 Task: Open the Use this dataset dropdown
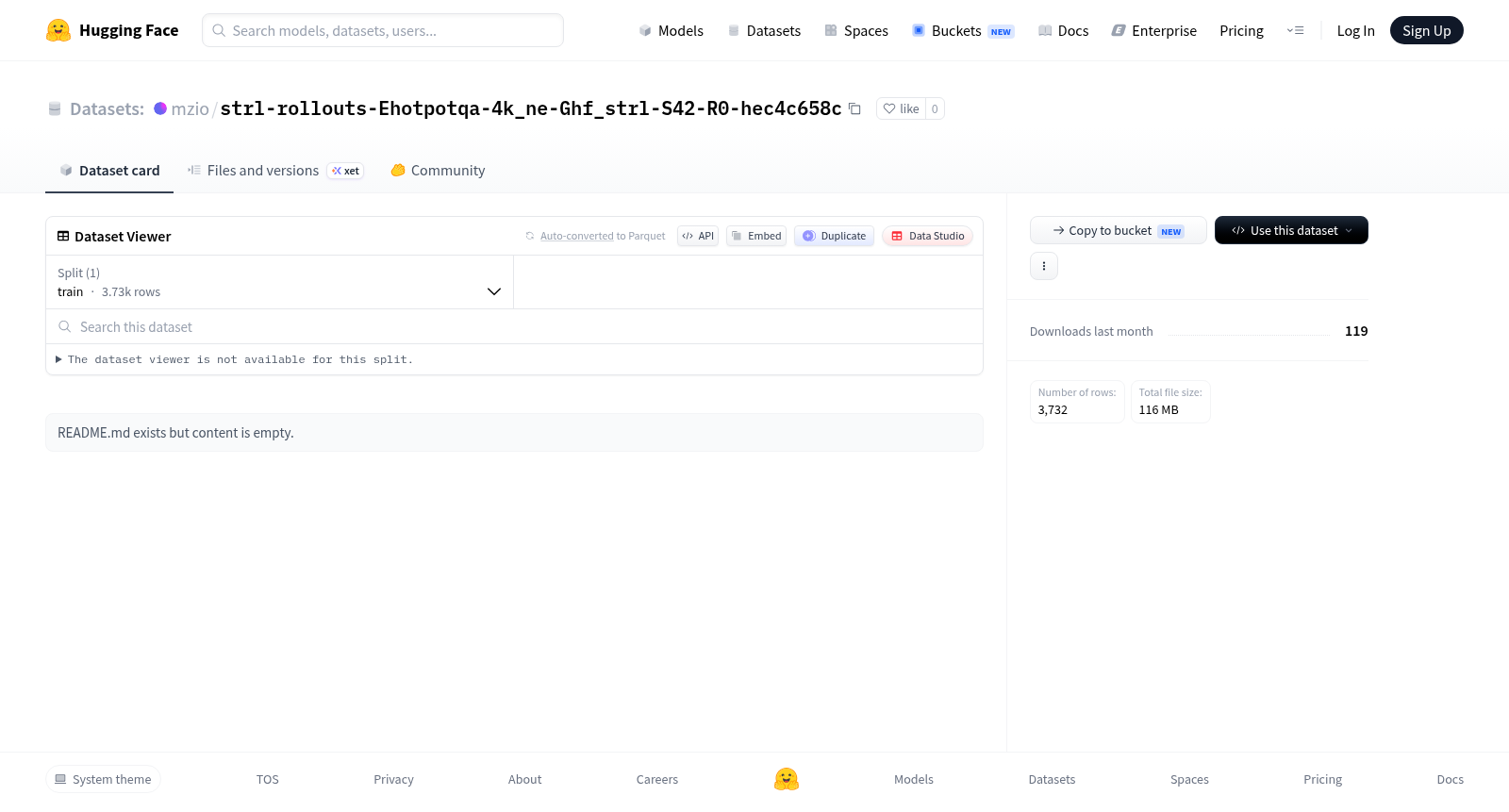(1291, 230)
